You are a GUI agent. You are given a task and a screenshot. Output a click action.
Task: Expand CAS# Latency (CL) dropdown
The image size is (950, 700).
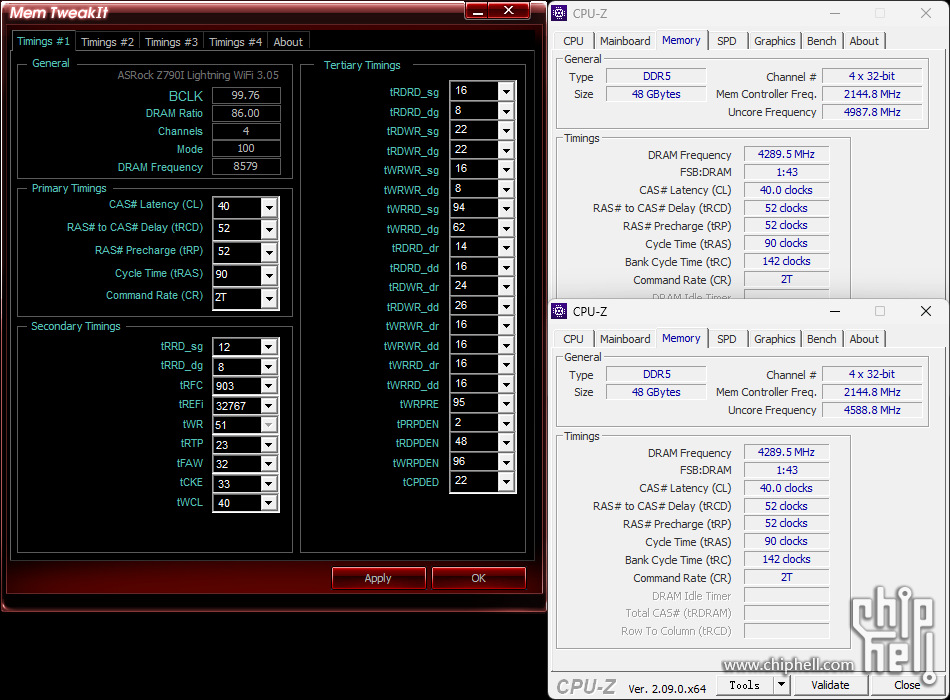pos(269,207)
